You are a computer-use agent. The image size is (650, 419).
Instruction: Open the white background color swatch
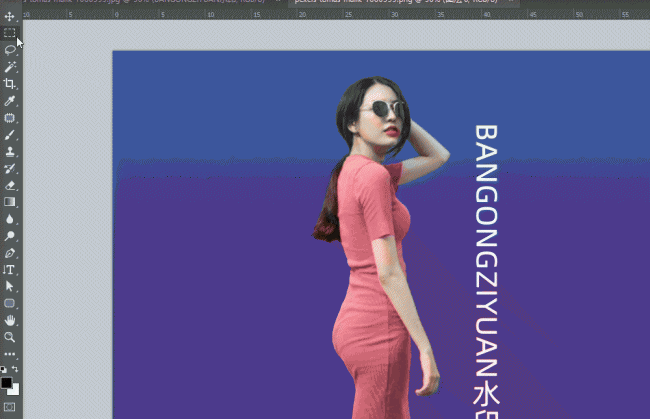[x=15, y=390]
